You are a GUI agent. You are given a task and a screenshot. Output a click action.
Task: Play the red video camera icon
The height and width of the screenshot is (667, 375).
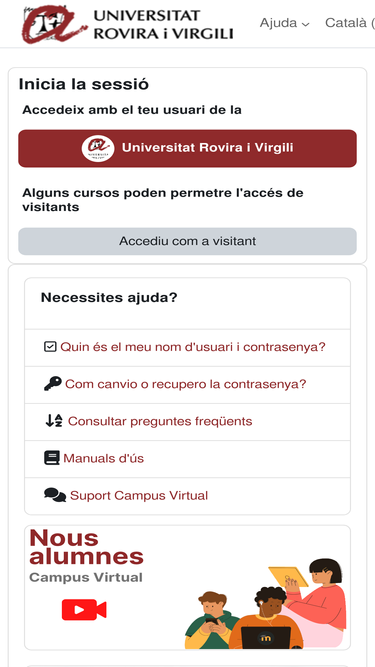click(x=84, y=610)
